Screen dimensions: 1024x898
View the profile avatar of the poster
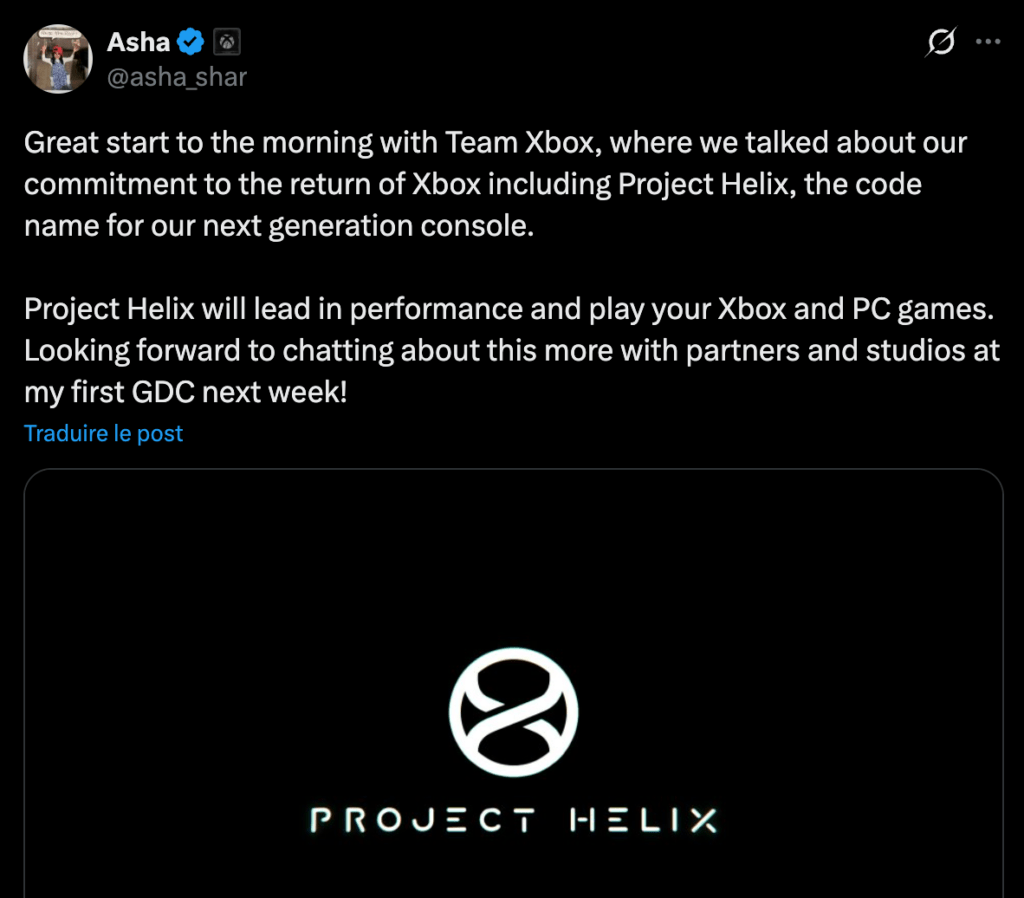(x=57, y=58)
